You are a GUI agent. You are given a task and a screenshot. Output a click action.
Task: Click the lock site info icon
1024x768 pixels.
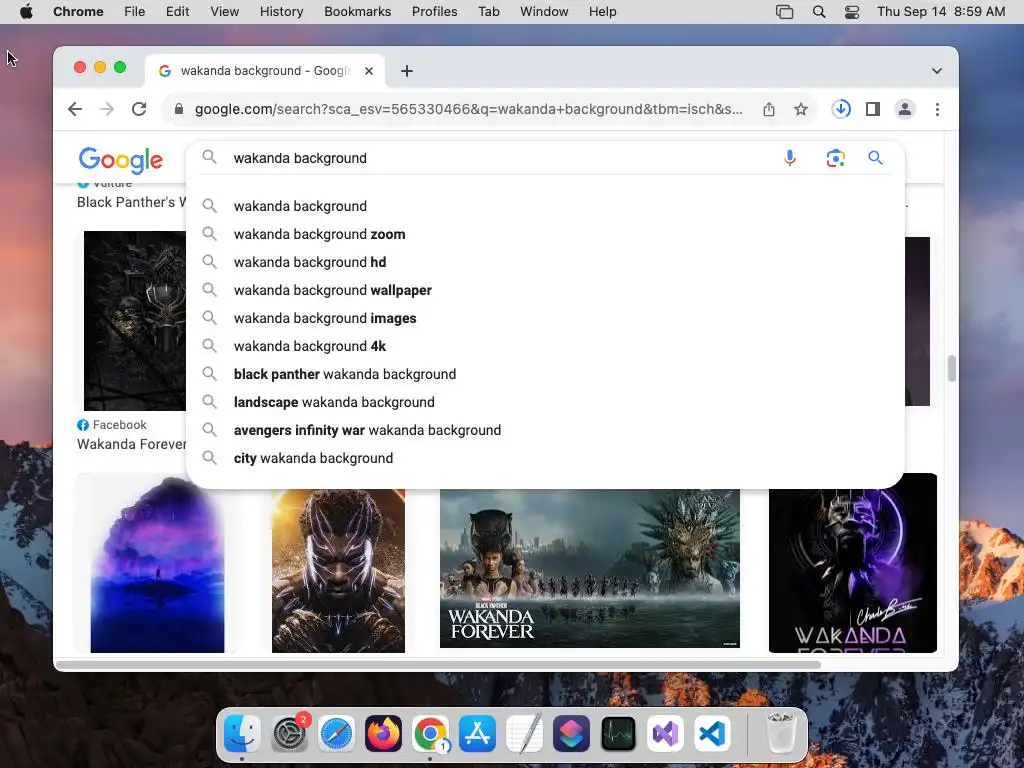click(x=178, y=109)
